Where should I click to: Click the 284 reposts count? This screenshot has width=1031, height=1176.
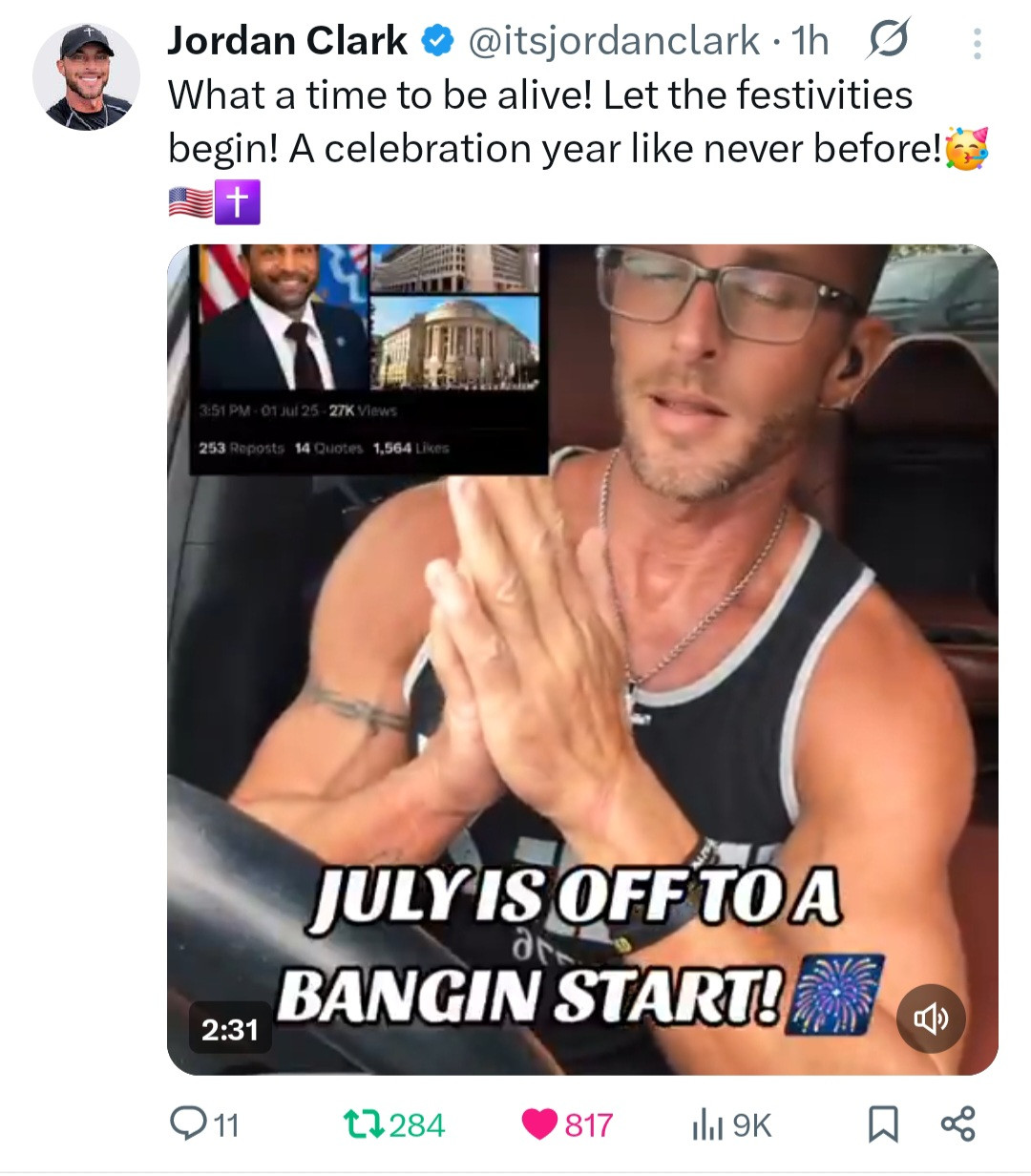click(x=417, y=1125)
